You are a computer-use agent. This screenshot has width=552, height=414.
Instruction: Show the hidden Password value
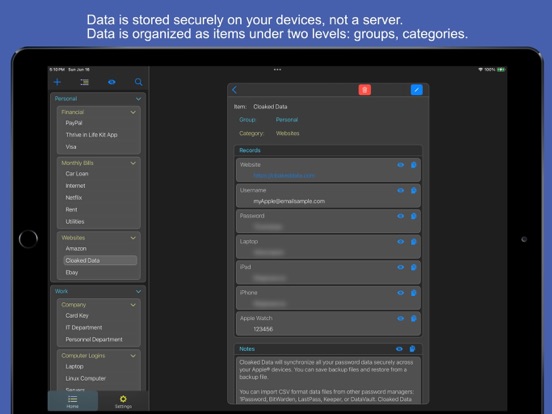(x=401, y=216)
